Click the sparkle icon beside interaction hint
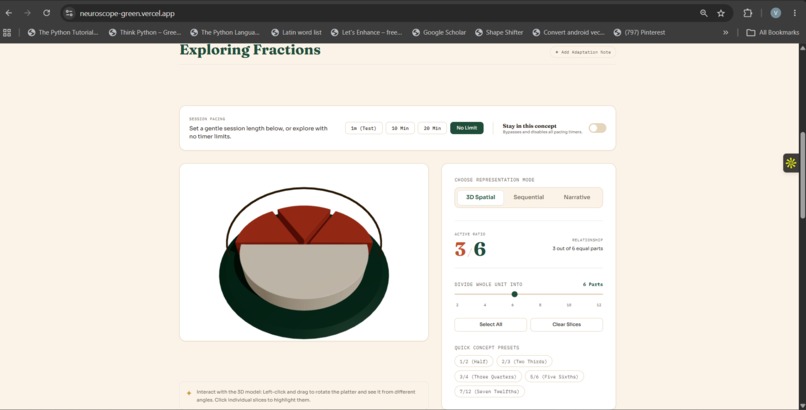Screen dimensions: 806x410 coord(189,393)
